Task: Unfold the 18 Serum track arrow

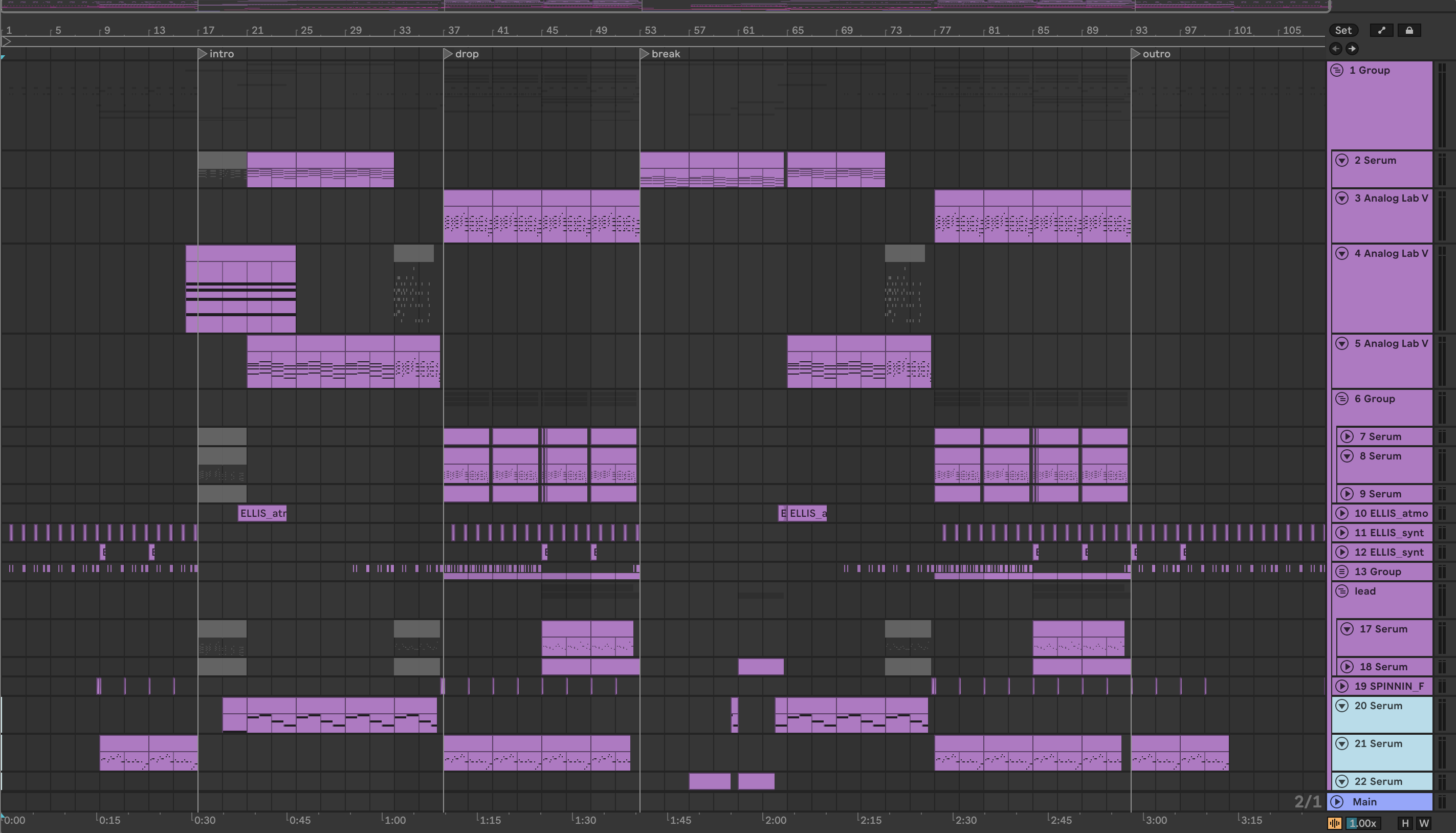Action: (x=1348, y=667)
